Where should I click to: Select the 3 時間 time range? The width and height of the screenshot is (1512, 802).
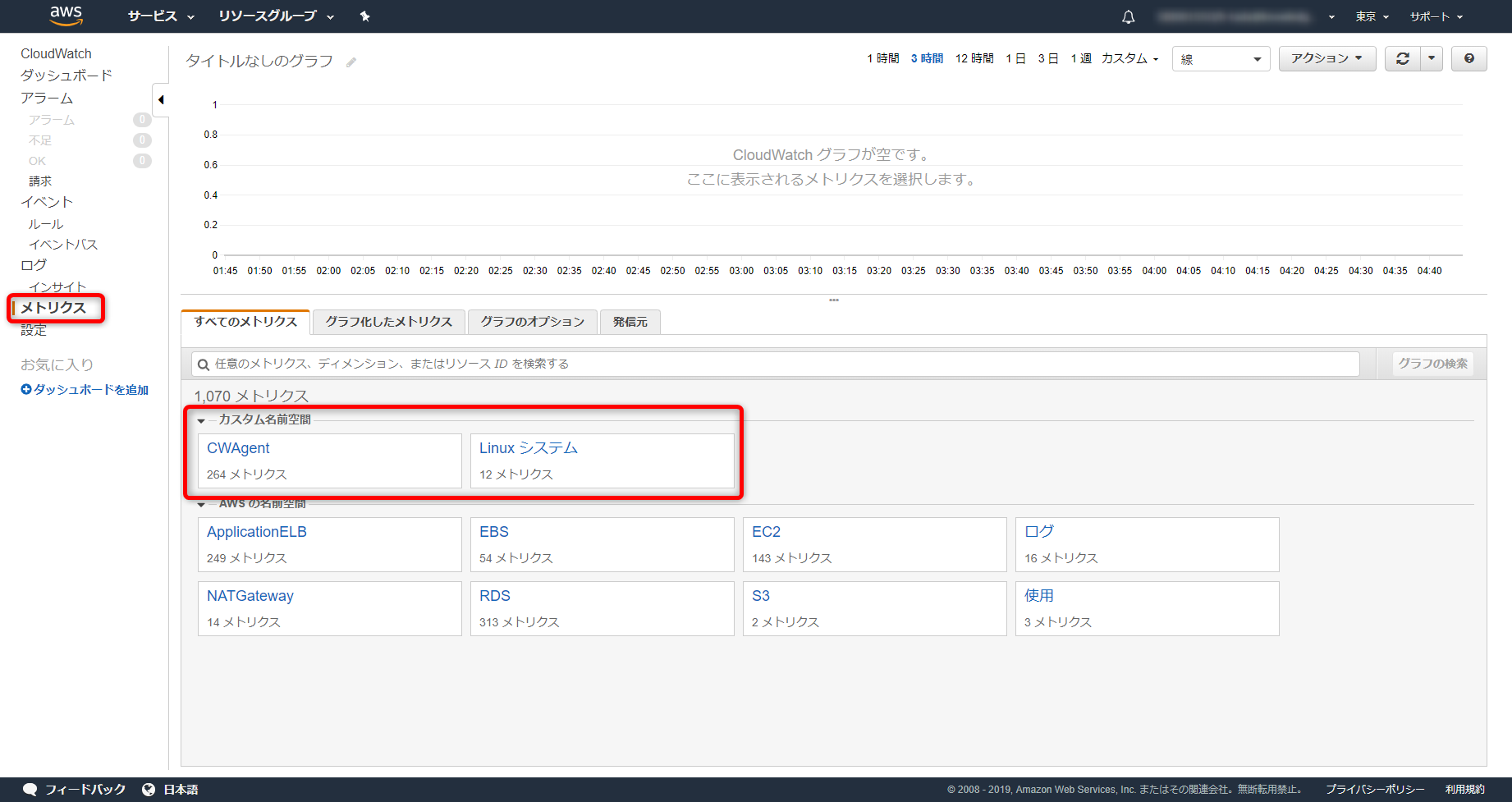point(927,58)
